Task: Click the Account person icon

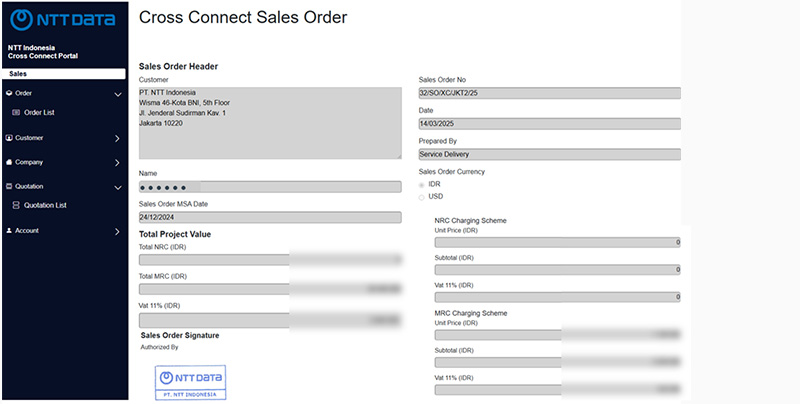Action: click(x=9, y=230)
